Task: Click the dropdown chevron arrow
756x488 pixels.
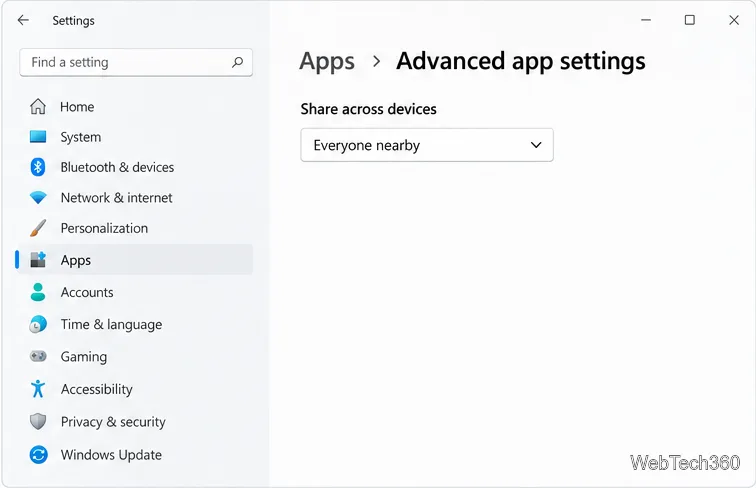Action: click(536, 145)
